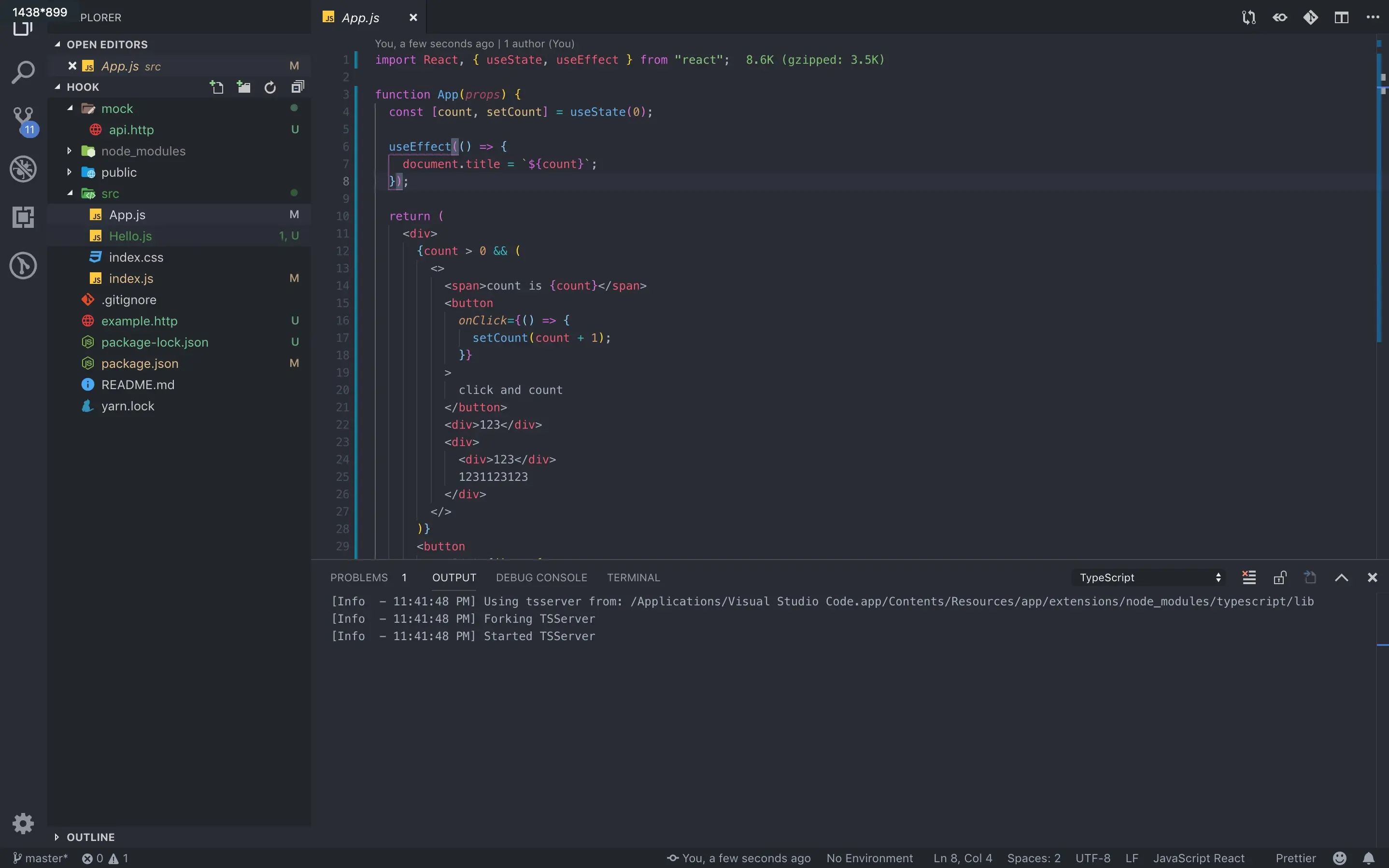Open Hello.js in the file tree
The height and width of the screenshot is (868, 1389).
pyautogui.click(x=130, y=236)
